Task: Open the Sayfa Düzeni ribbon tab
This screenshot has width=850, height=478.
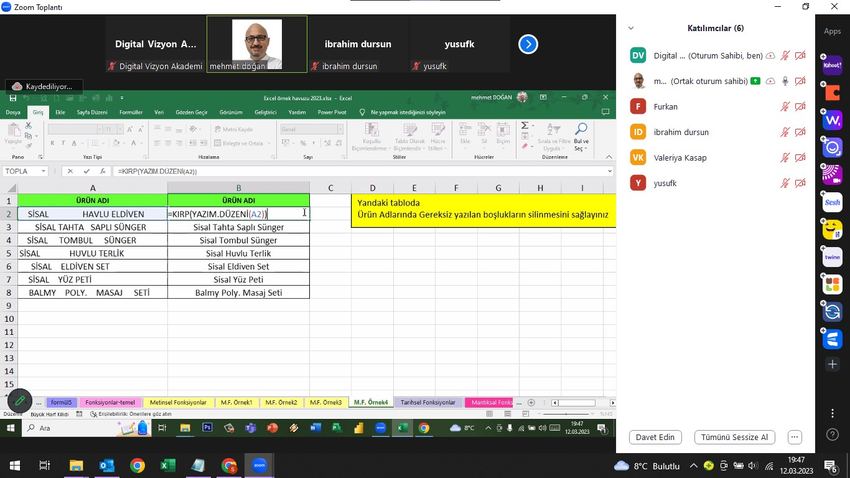Action: point(92,112)
